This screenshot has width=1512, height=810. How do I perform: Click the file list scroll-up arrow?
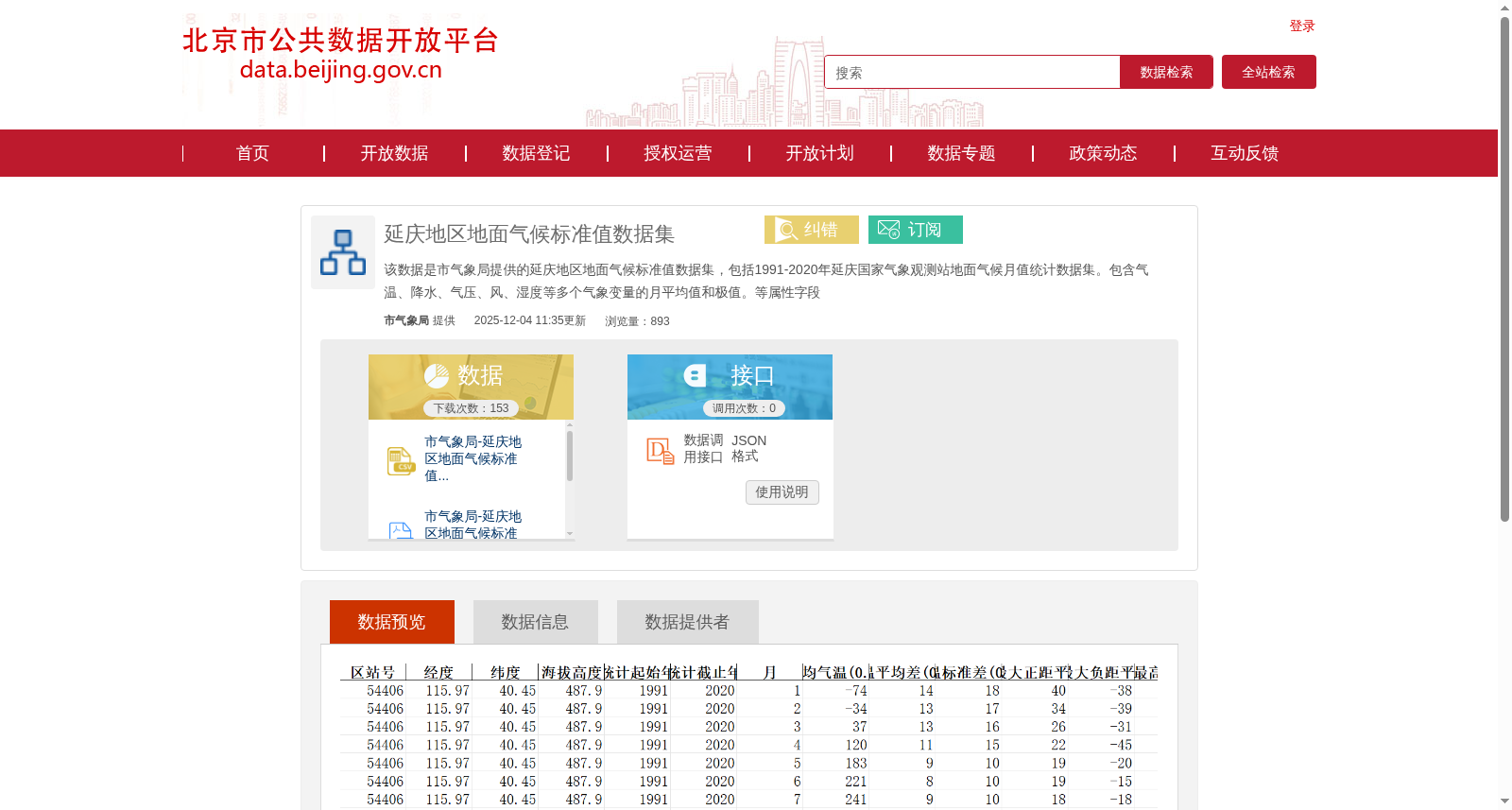click(570, 425)
